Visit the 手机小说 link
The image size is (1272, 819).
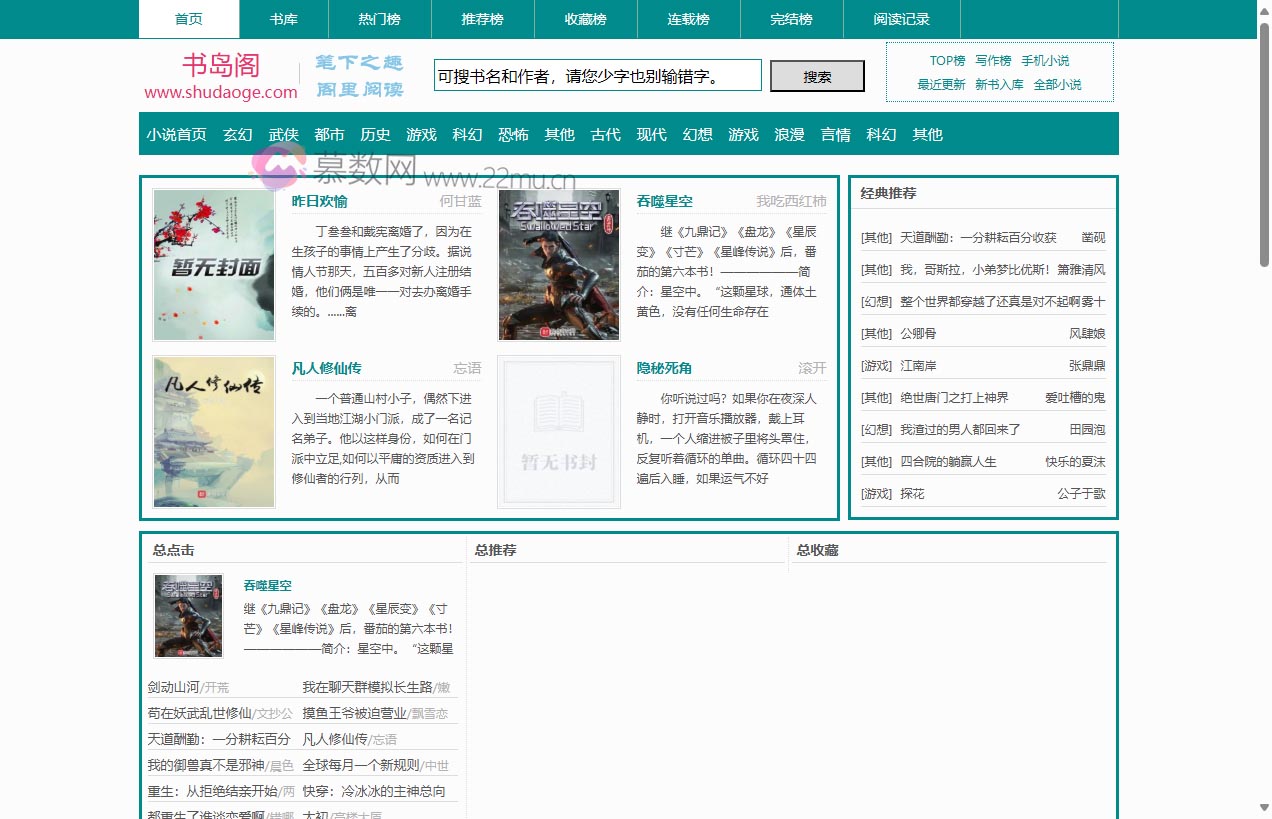pyautogui.click(x=1045, y=61)
